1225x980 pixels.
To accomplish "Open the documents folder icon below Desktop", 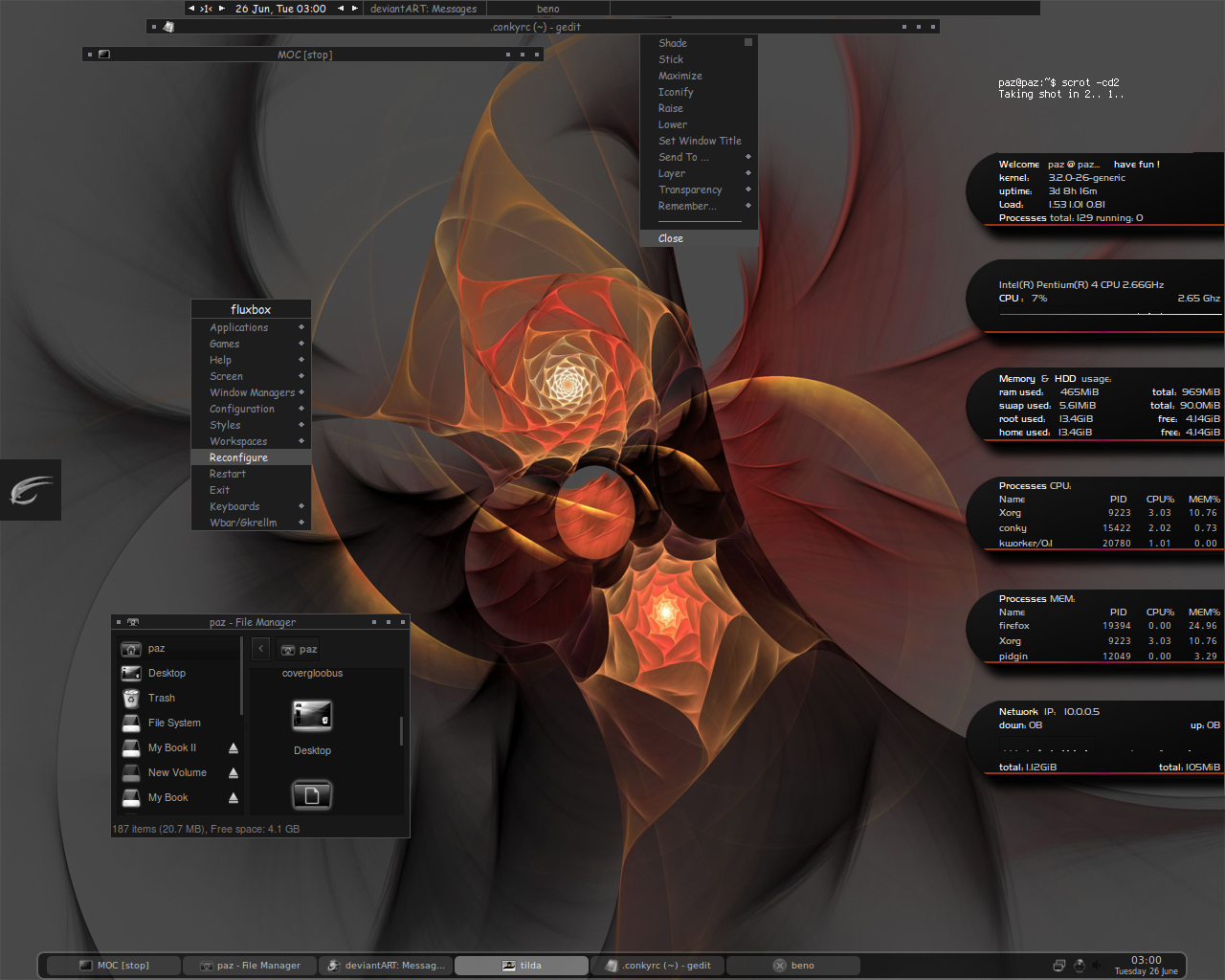I will tap(312, 795).
